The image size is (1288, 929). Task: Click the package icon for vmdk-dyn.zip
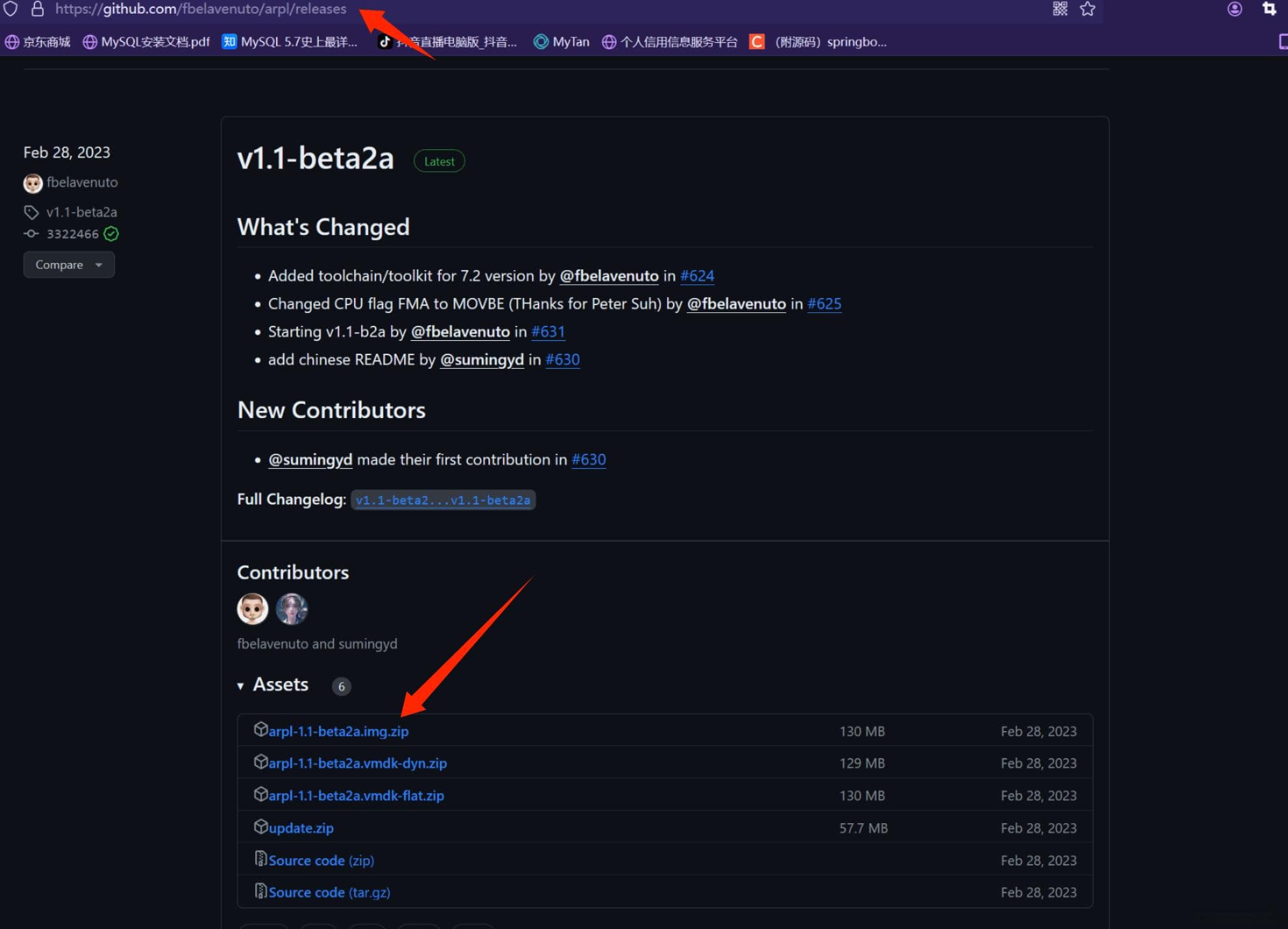[260, 762]
